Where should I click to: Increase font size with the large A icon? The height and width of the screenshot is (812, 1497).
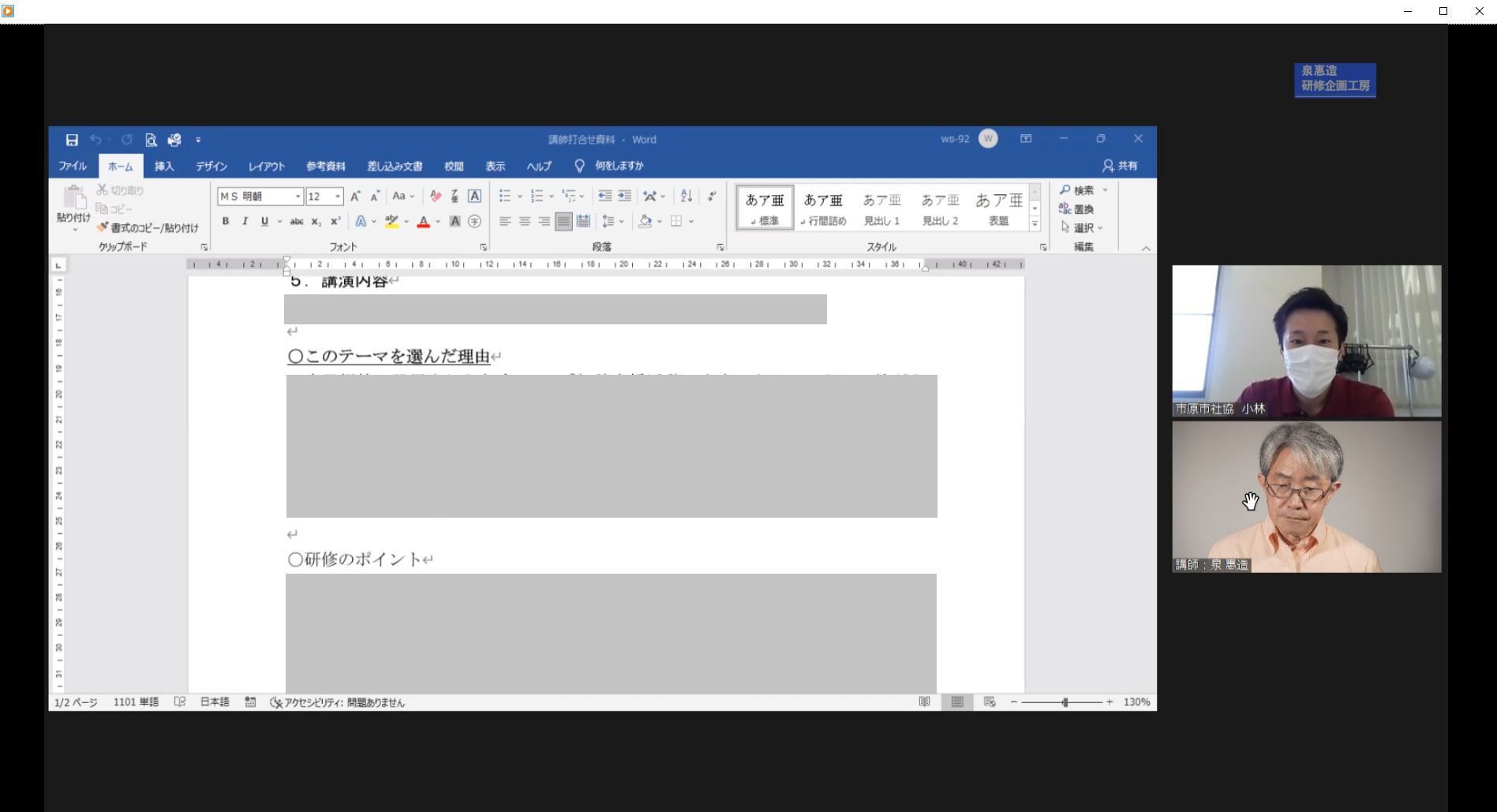[355, 196]
